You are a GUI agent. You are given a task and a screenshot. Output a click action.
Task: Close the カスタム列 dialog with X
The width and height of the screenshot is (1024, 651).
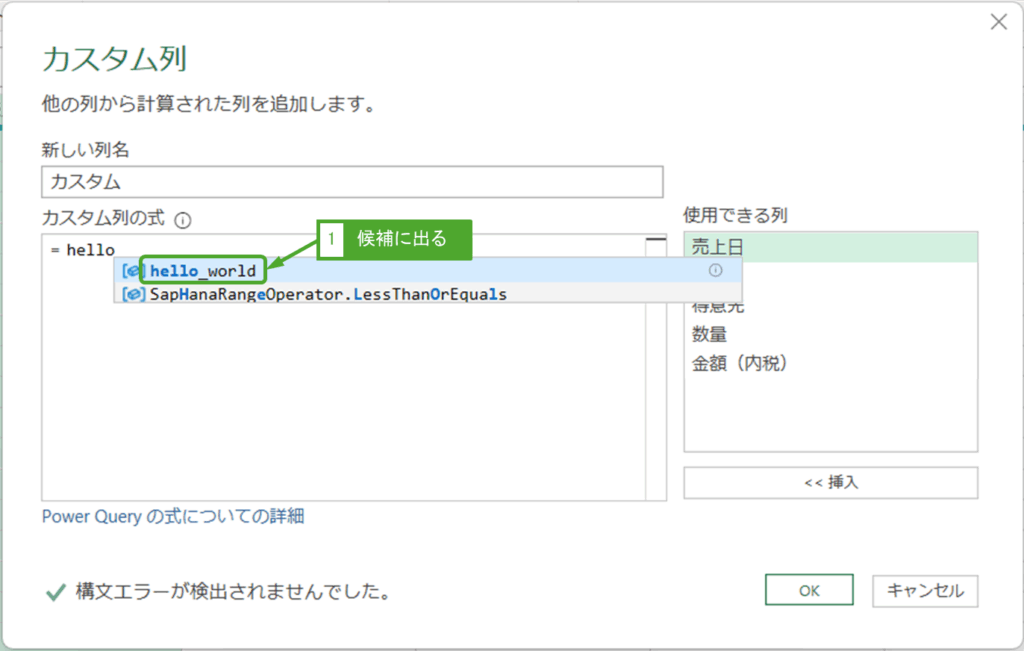pyautogui.click(x=998, y=22)
